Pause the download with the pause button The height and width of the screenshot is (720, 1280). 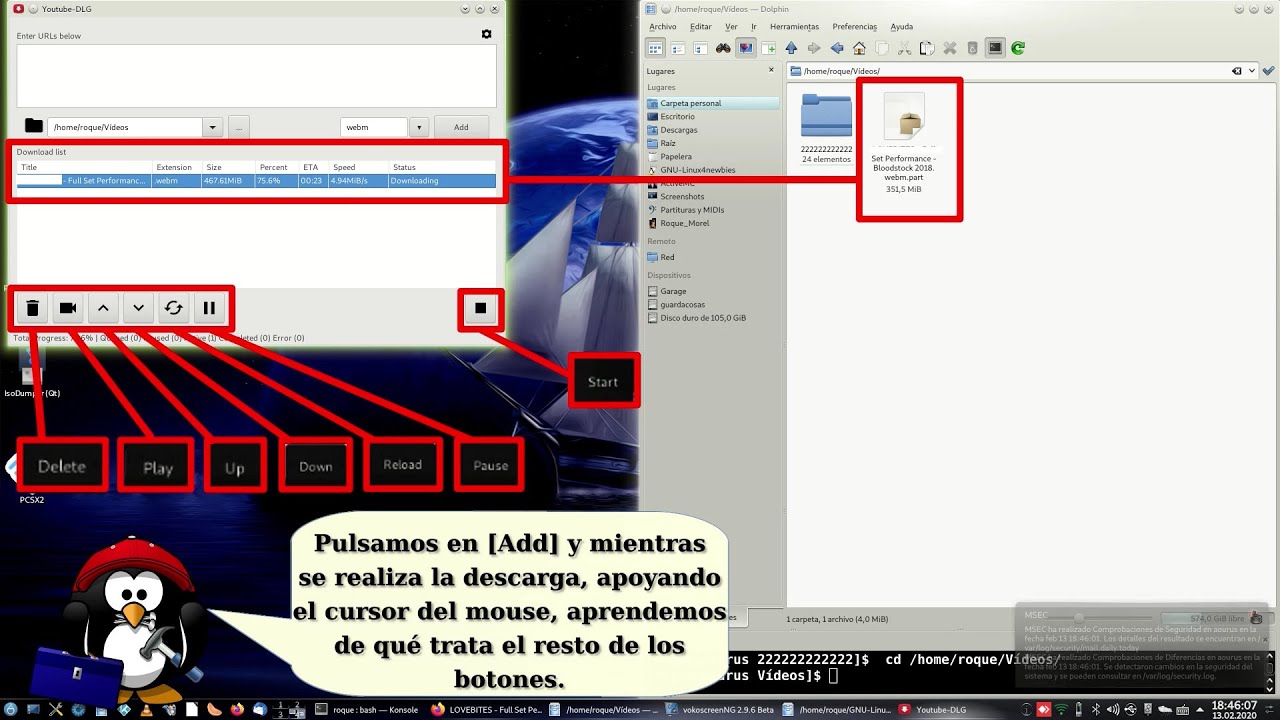[209, 308]
